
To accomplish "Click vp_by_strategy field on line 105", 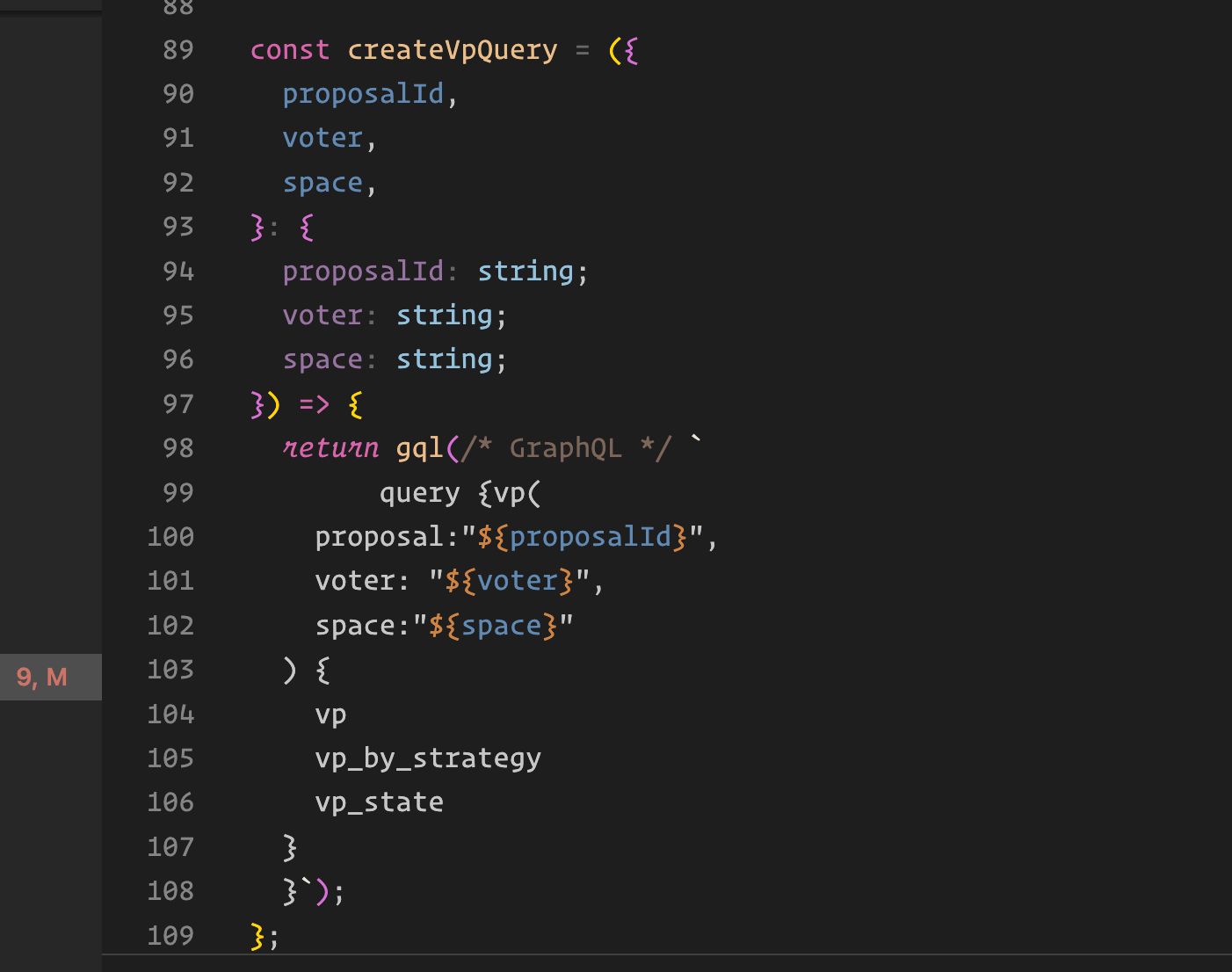I will click(x=428, y=758).
